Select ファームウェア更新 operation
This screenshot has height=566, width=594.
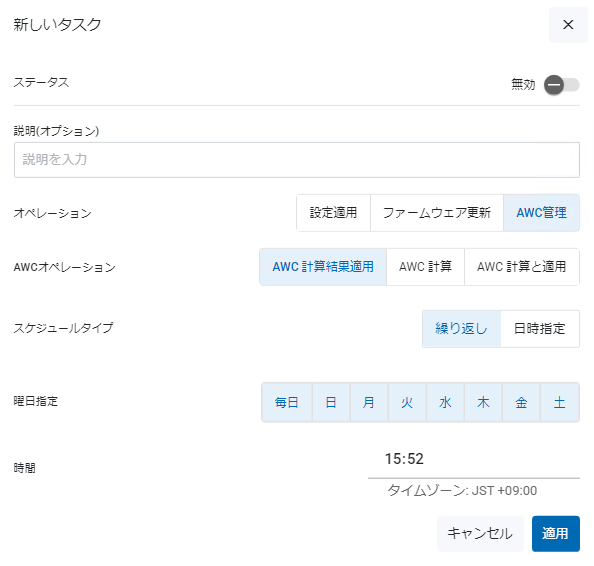[x=437, y=213]
